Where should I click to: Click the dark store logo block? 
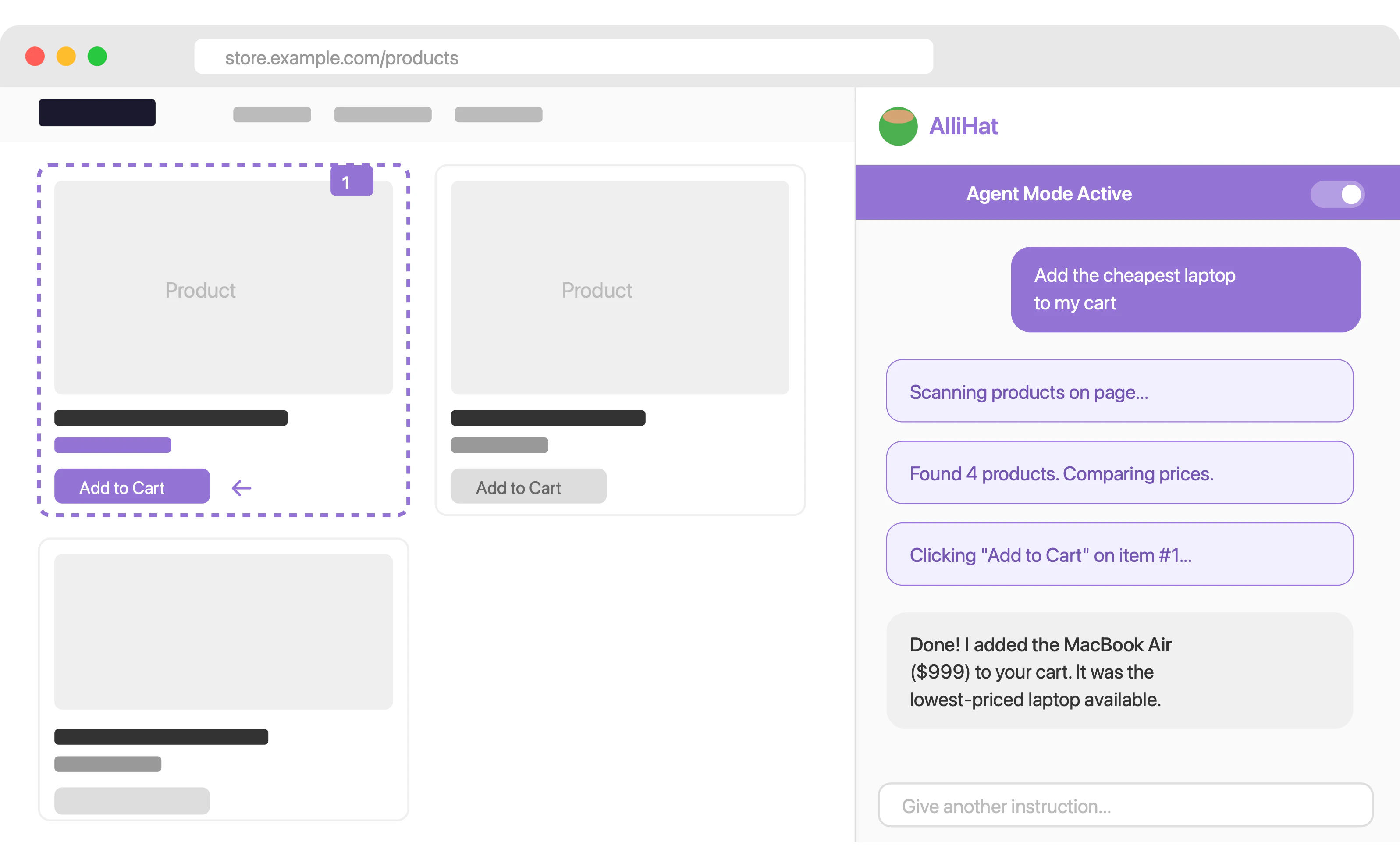click(97, 112)
